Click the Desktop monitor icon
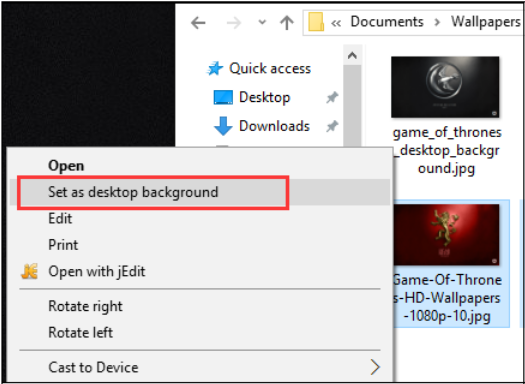525x384 pixels. point(223,97)
